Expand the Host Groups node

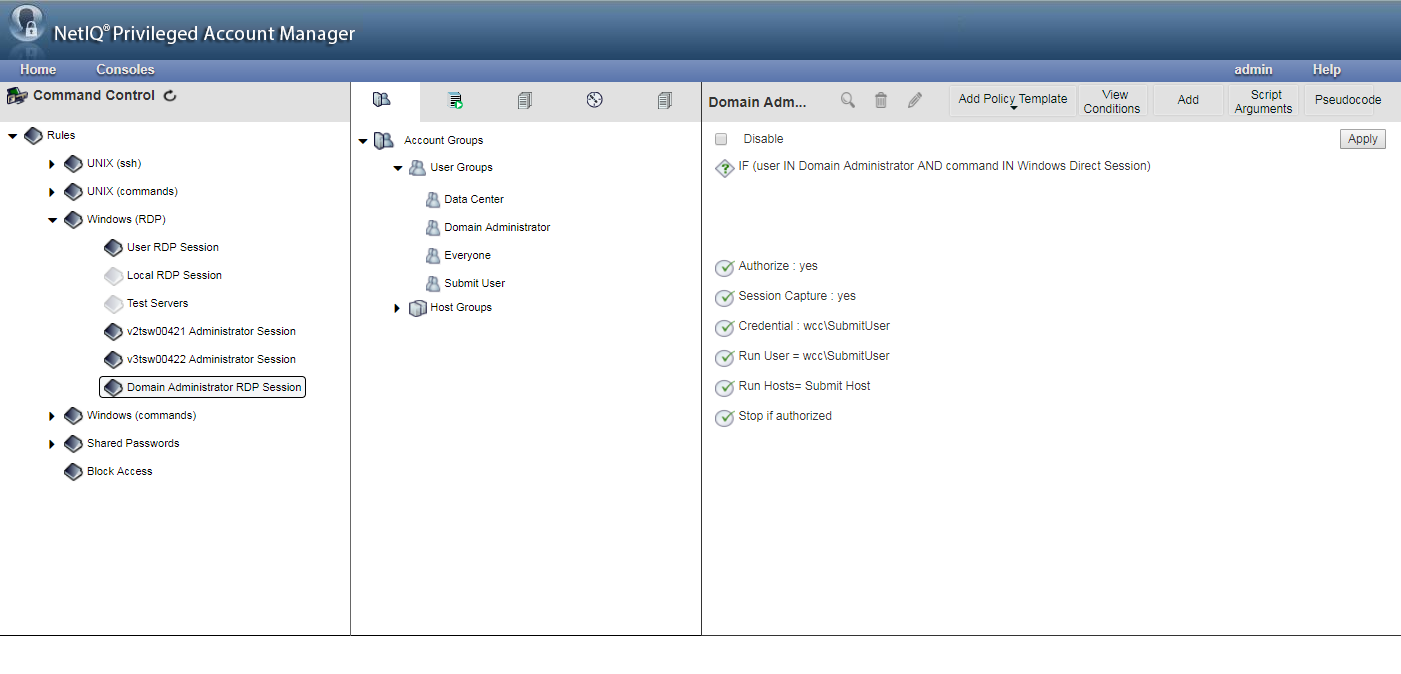397,308
